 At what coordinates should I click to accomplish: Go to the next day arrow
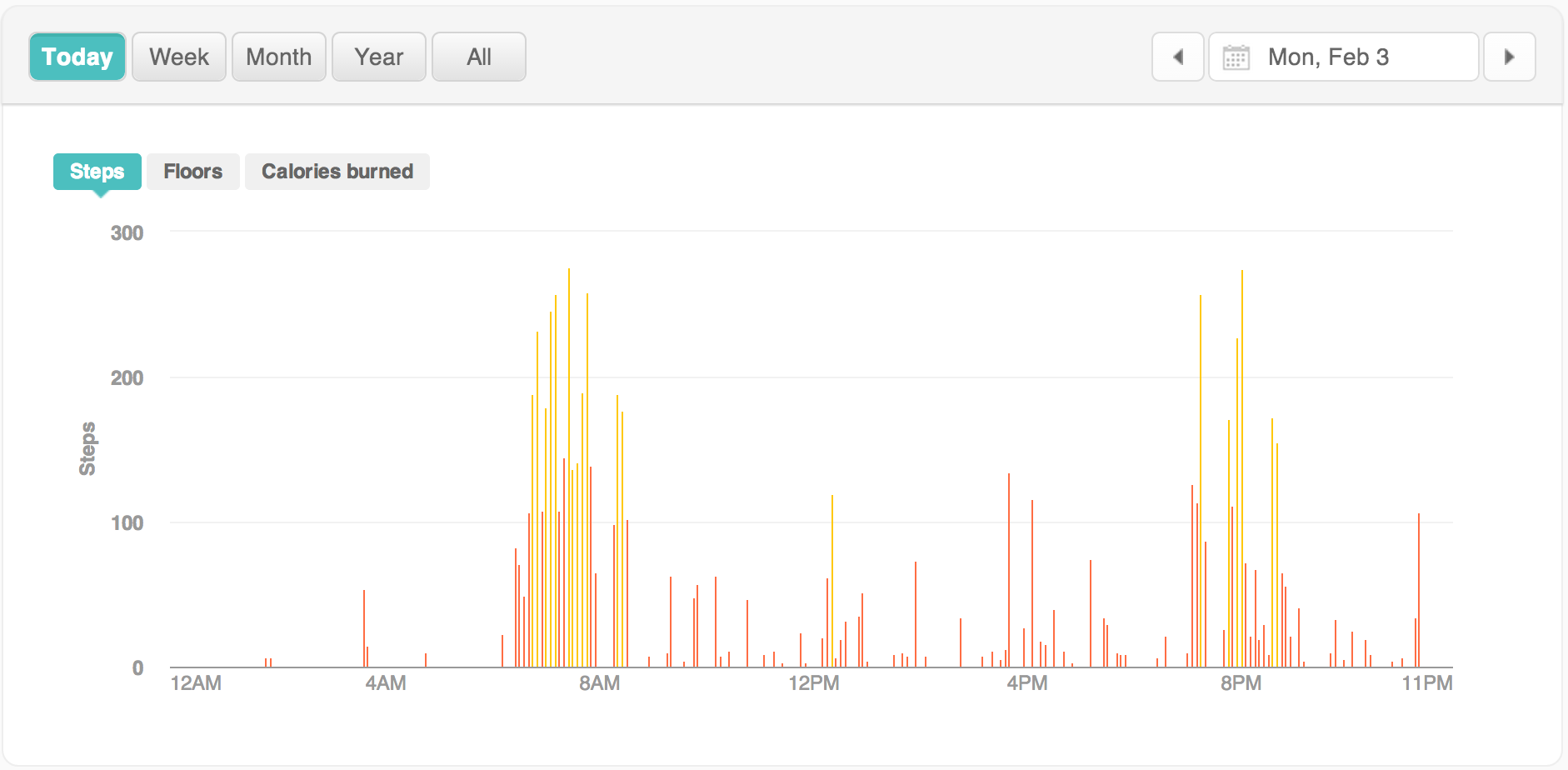pos(1510,57)
